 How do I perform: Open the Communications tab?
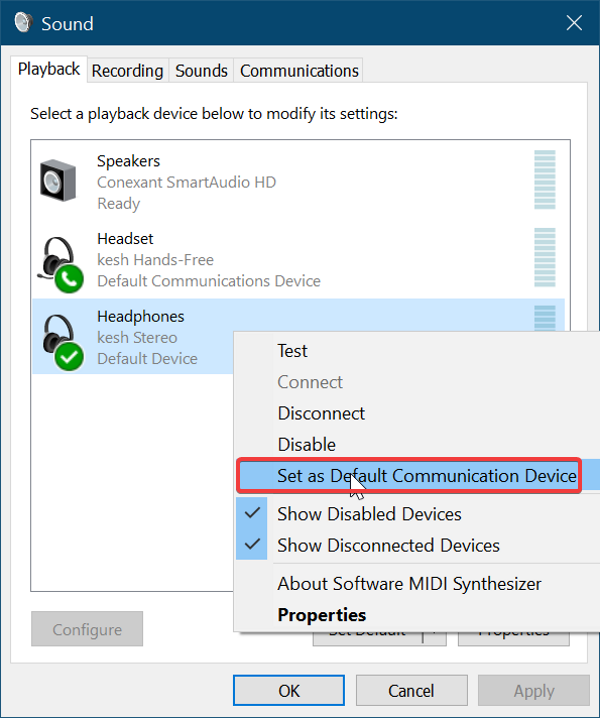click(x=299, y=71)
